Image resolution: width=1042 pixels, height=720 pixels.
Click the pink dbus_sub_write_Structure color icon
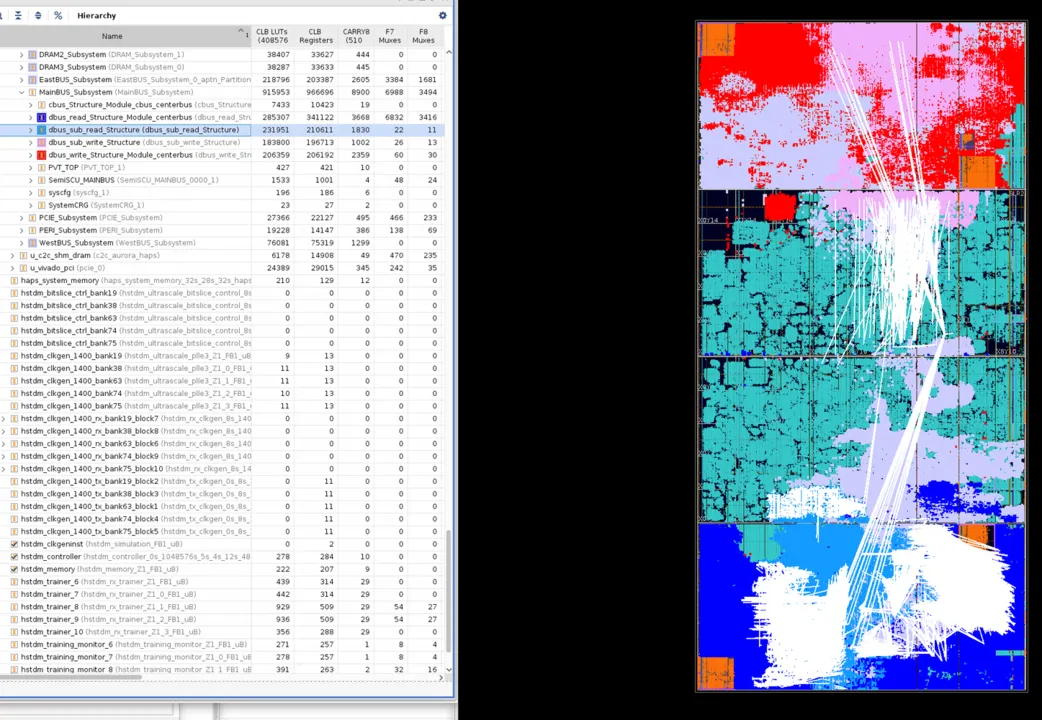[41, 142]
